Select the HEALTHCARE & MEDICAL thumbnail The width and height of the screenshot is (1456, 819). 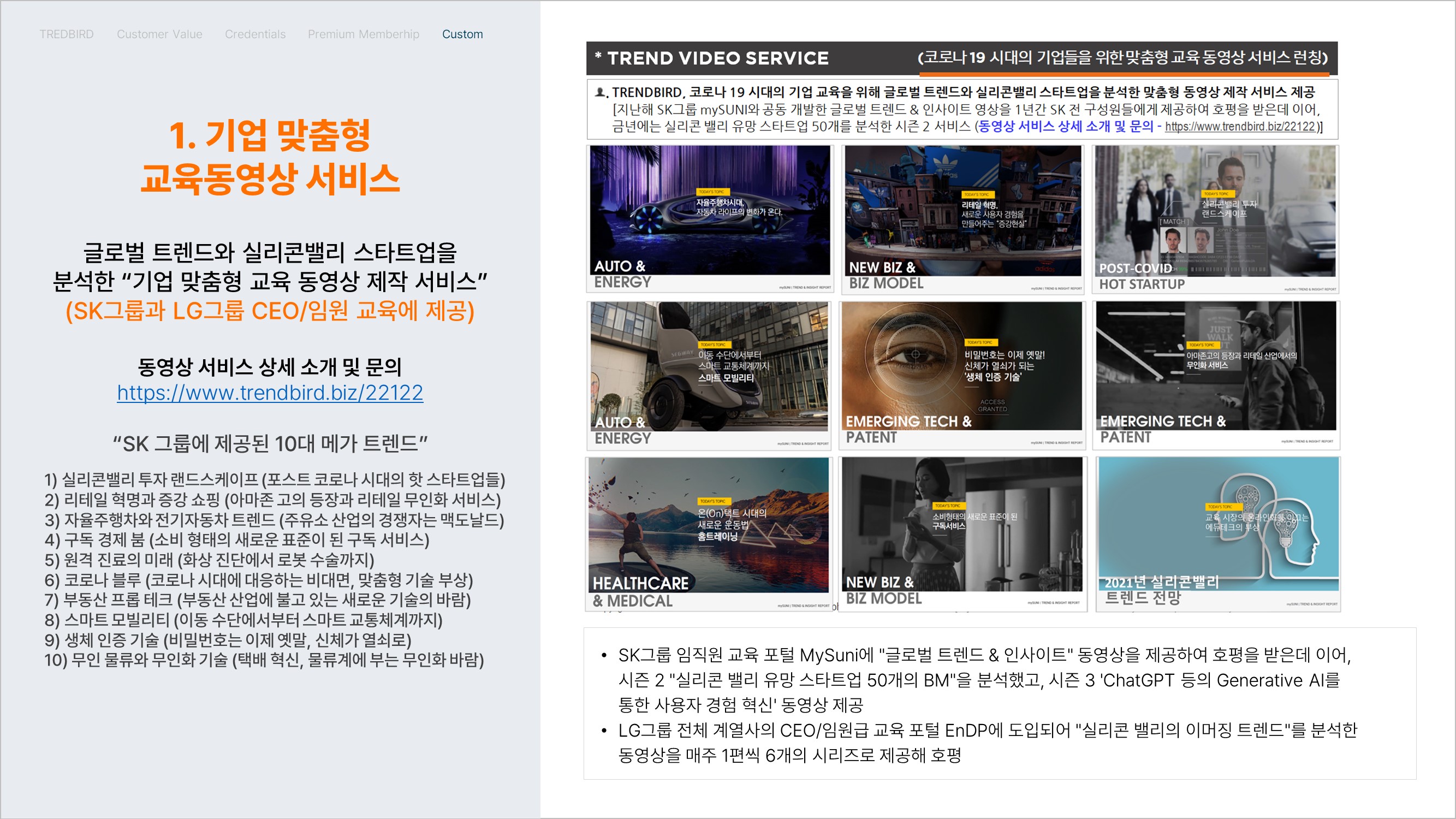tap(709, 533)
